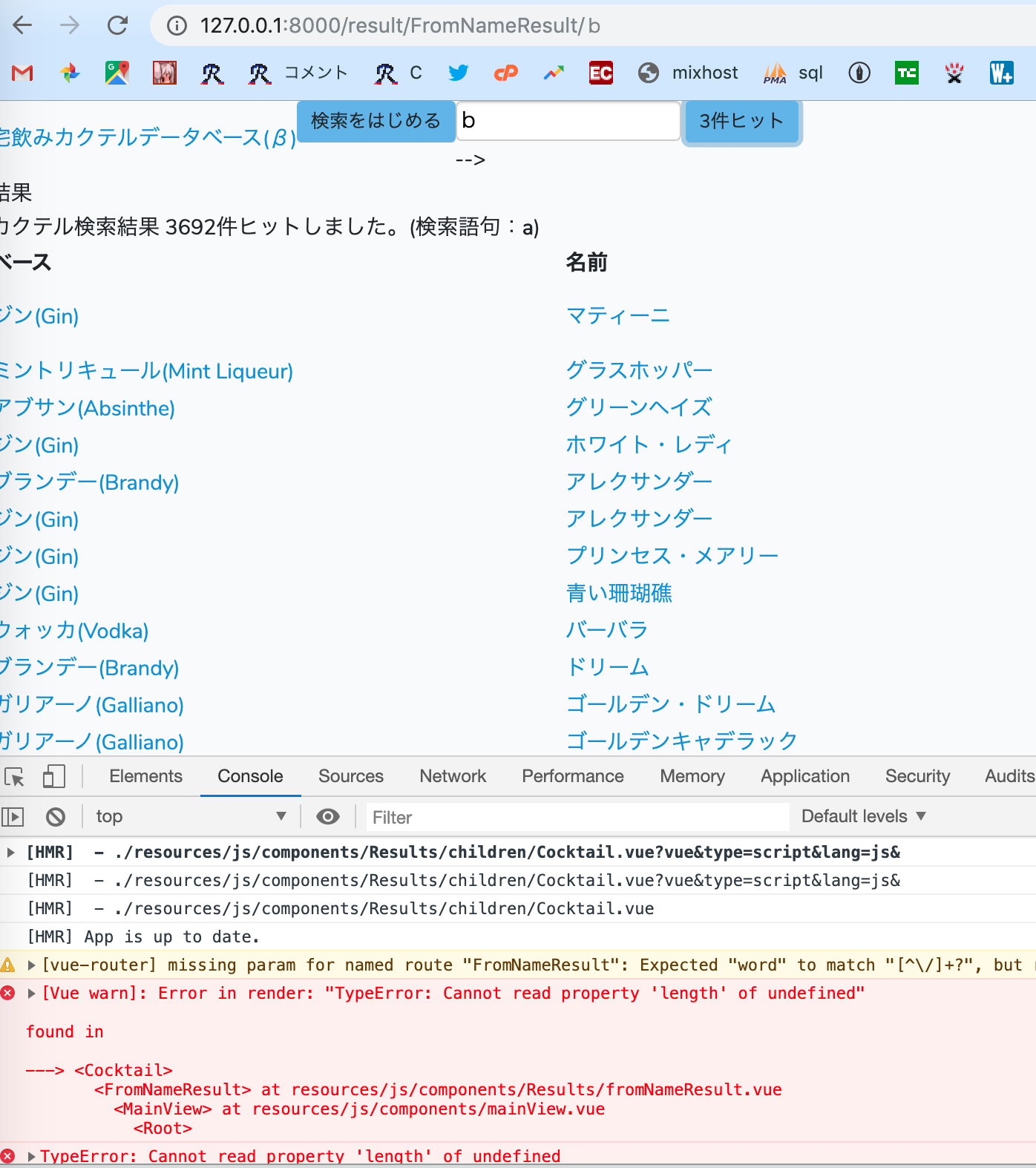Viewport: 1036px width, 1168px height.
Task: Open the red EC bookmark icon
Action: coord(600,73)
